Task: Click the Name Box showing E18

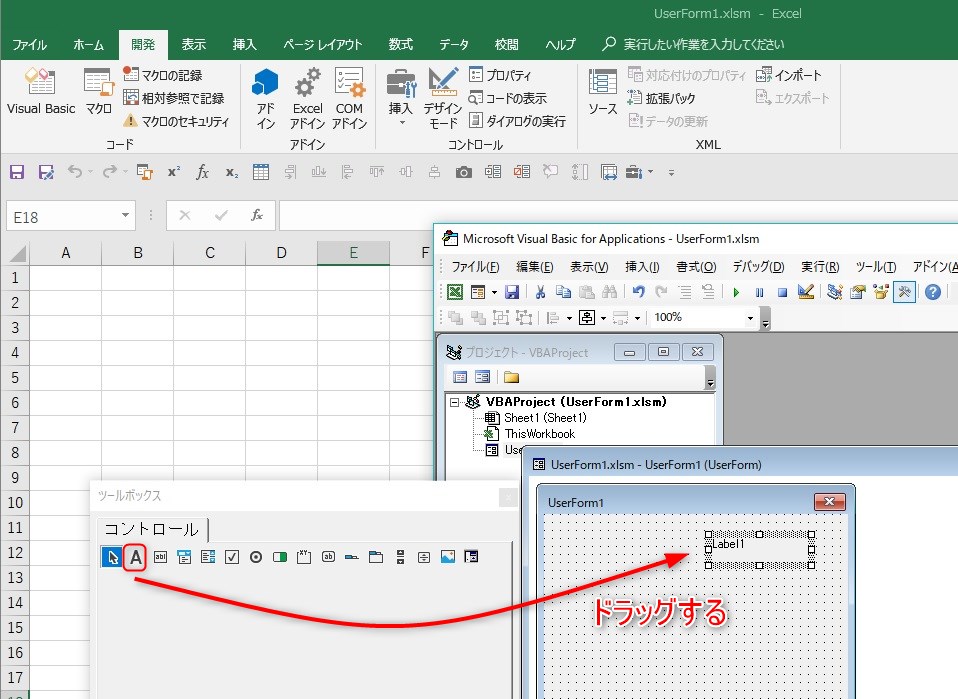Action: pyautogui.click(x=63, y=216)
